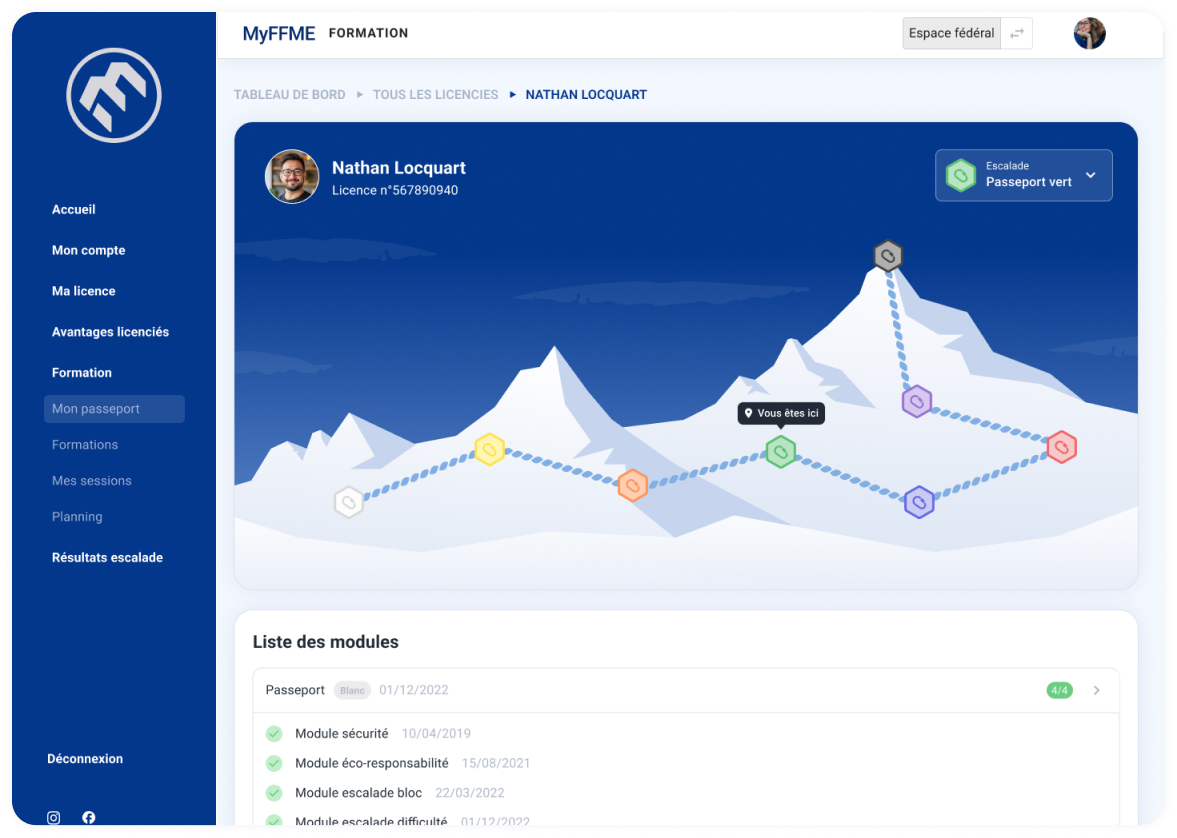Select the orange passport hexagon marker
Viewport: 1177px width, 838px height.
(632, 486)
